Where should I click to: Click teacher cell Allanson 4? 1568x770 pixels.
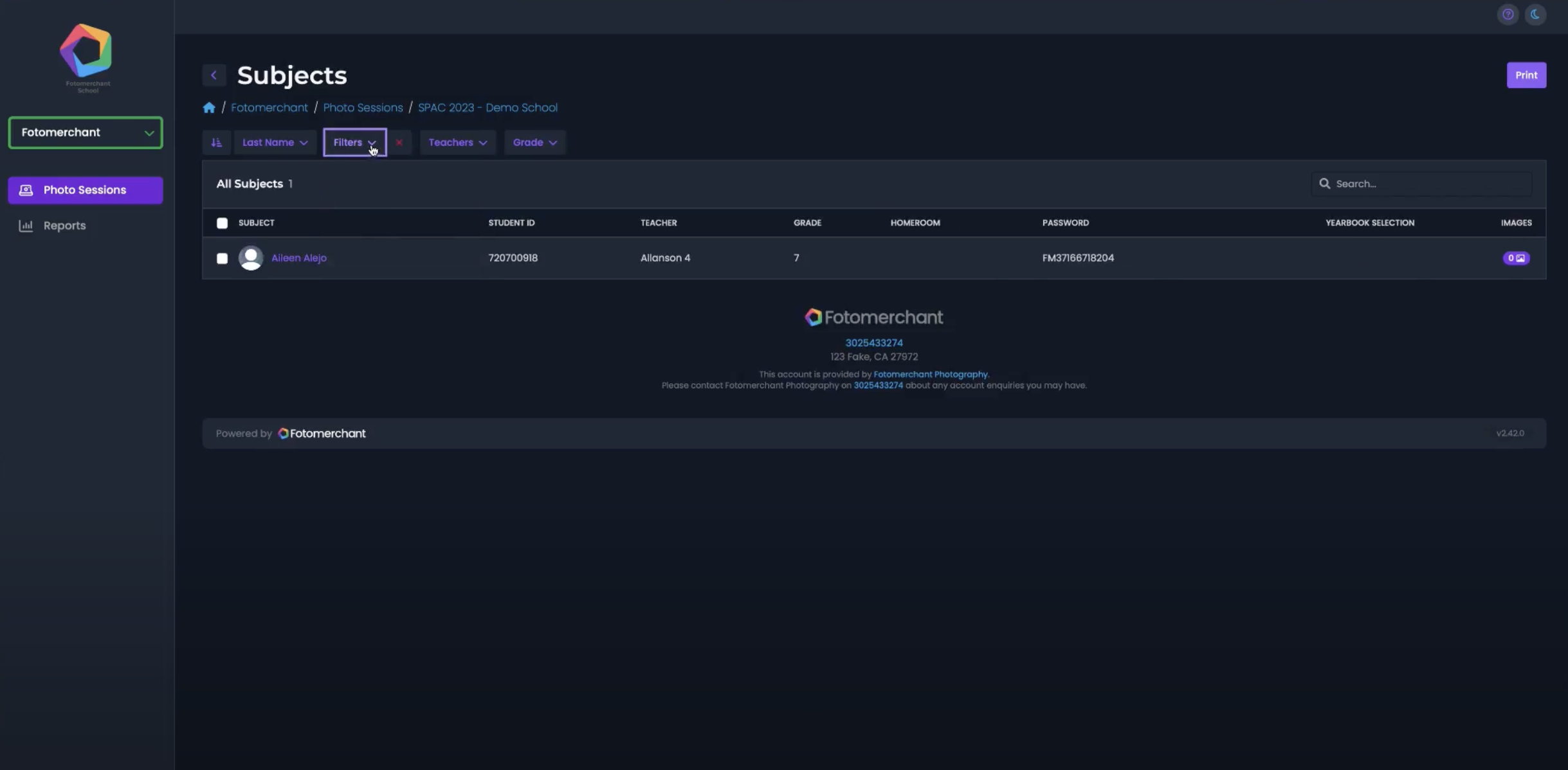pos(665,258)
